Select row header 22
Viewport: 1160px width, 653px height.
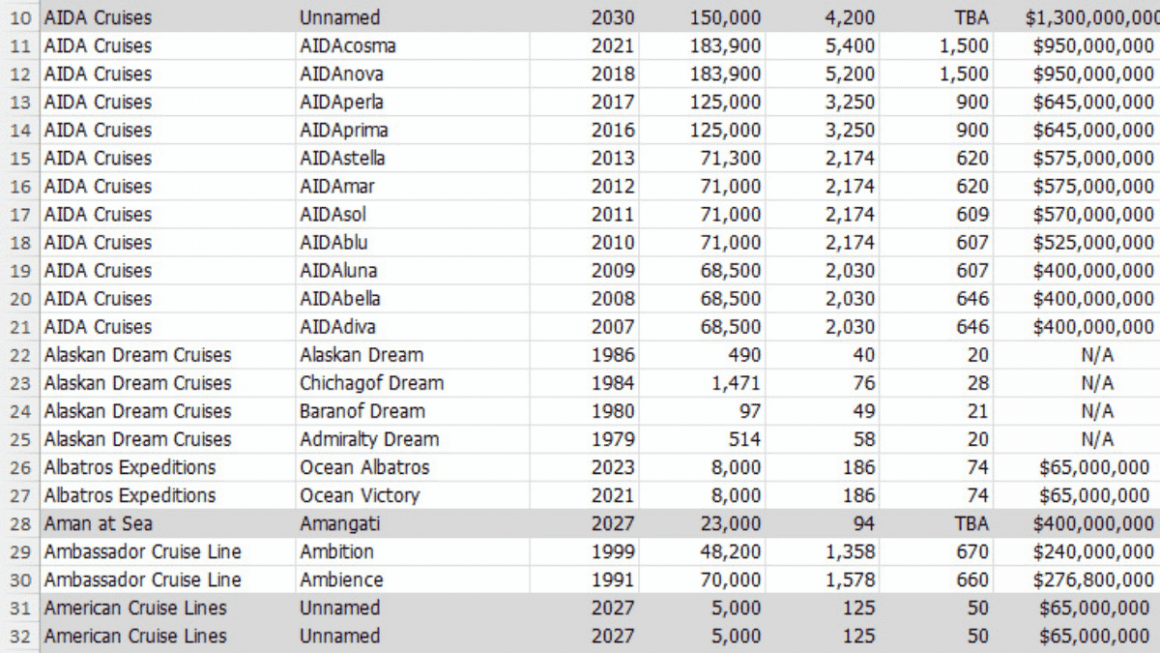point(20,356)
